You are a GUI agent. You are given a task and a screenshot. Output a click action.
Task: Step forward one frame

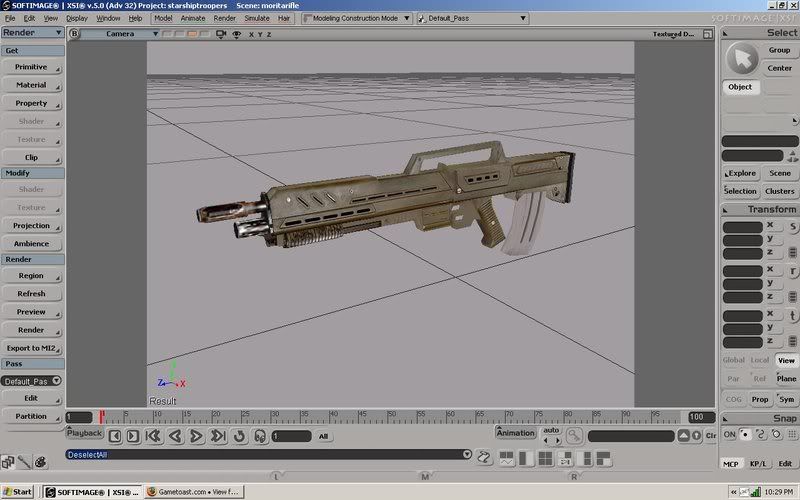(133, 436)
